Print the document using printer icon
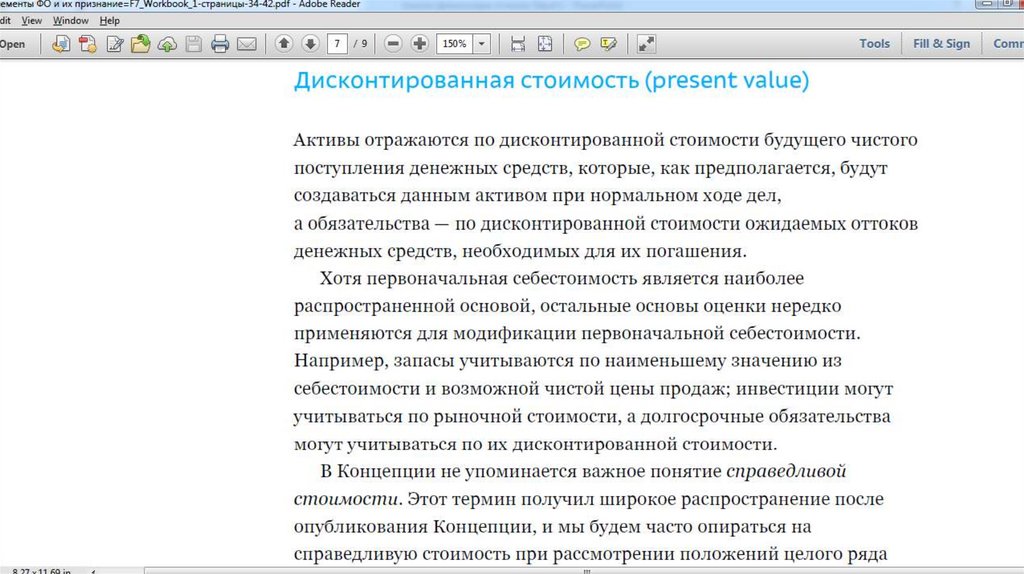The image size is (1024, 574). [220, 44]
